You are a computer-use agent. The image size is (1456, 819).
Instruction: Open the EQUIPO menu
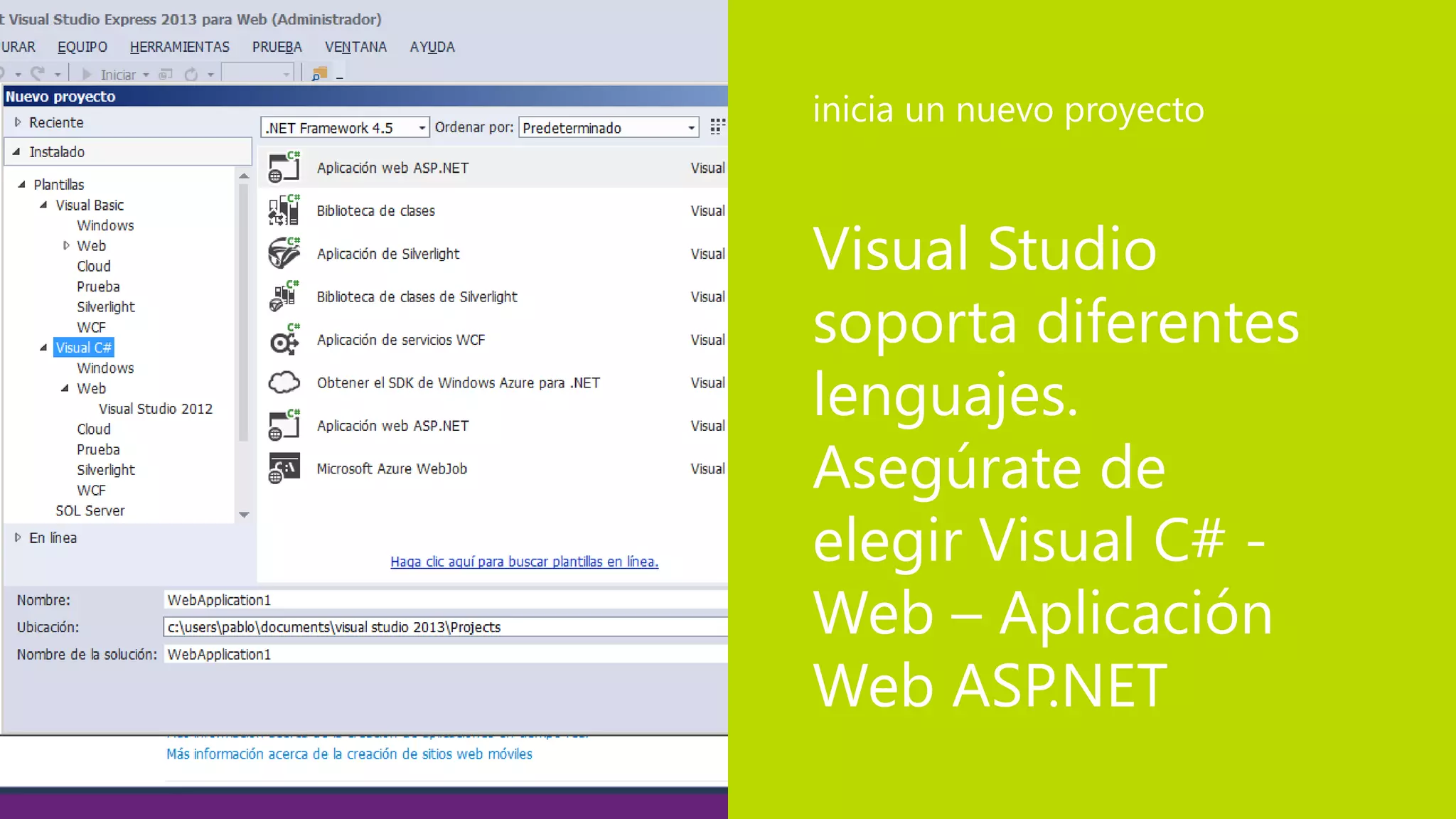tap(82, 47)
